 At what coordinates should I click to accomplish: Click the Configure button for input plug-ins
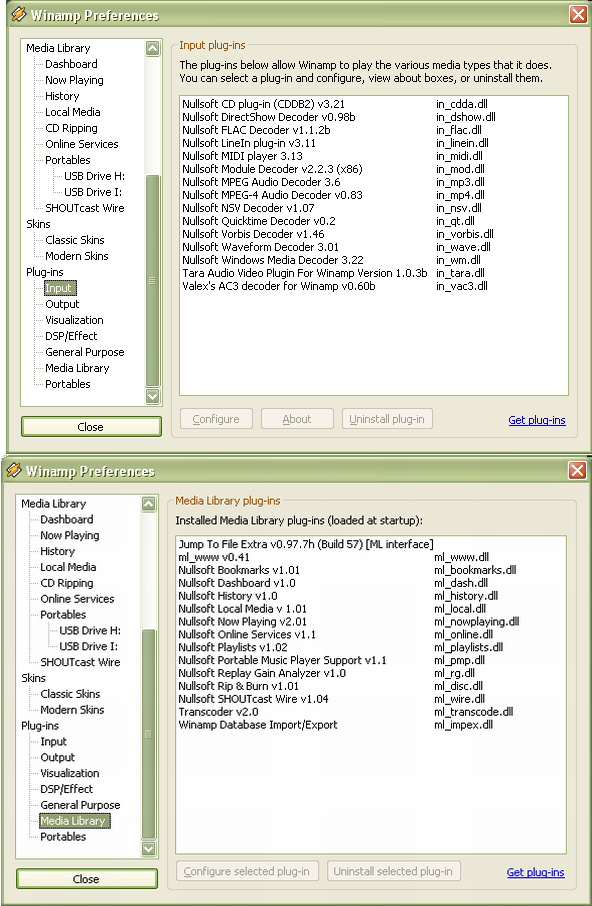pos(216,419)
